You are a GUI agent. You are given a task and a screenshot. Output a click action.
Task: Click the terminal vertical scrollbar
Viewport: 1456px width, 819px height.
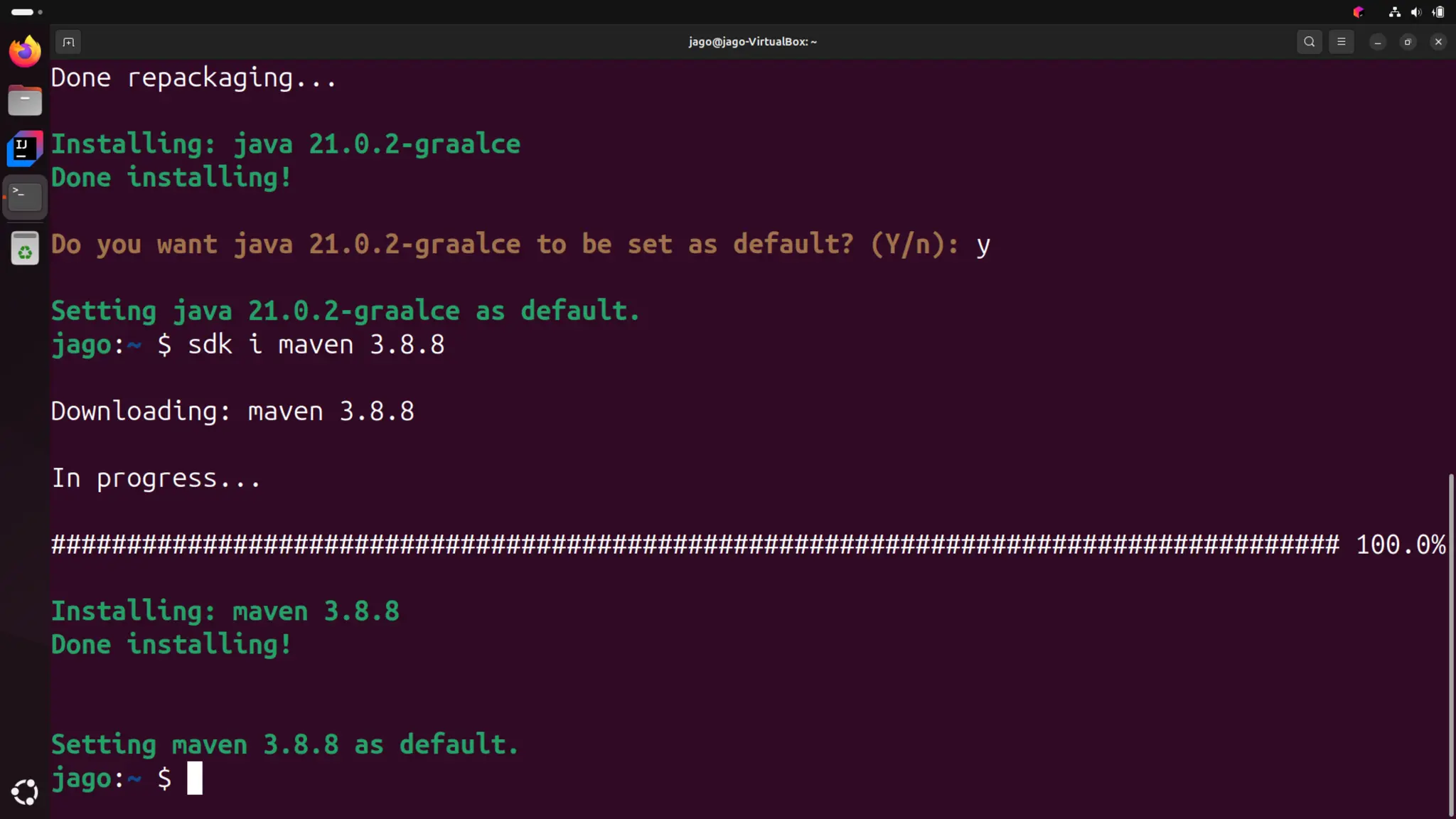[x=1451, y=643]
